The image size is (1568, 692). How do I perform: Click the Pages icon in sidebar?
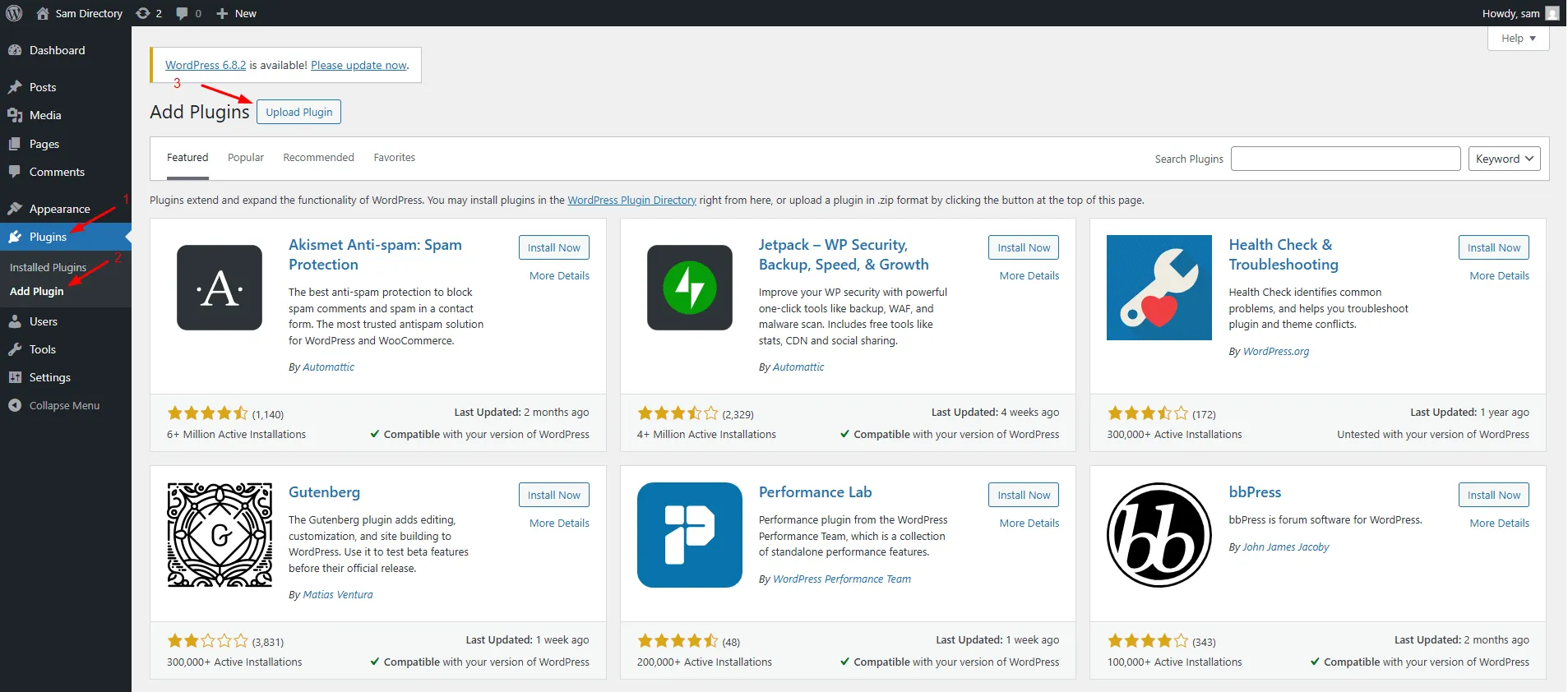15,144
